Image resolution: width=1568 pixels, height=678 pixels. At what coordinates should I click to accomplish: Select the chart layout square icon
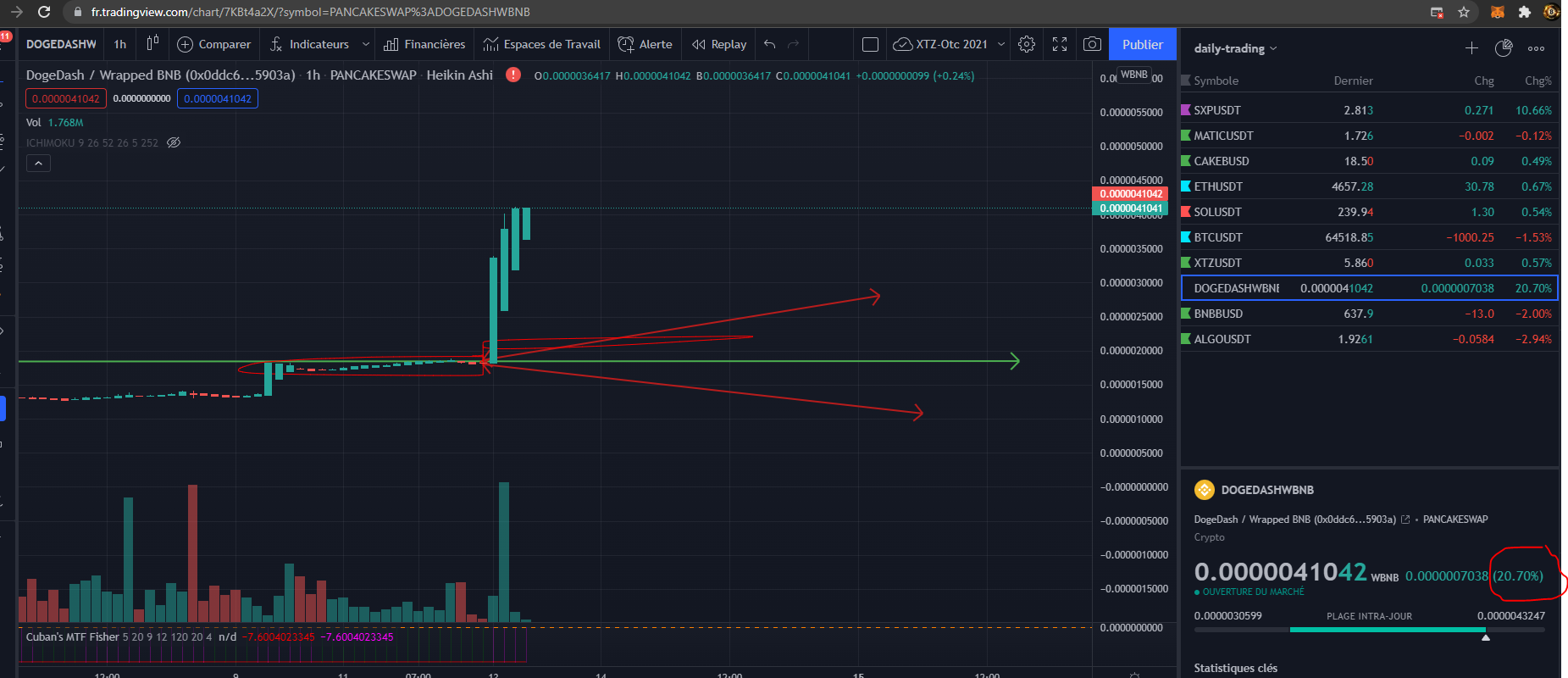(x=870, y=44)
